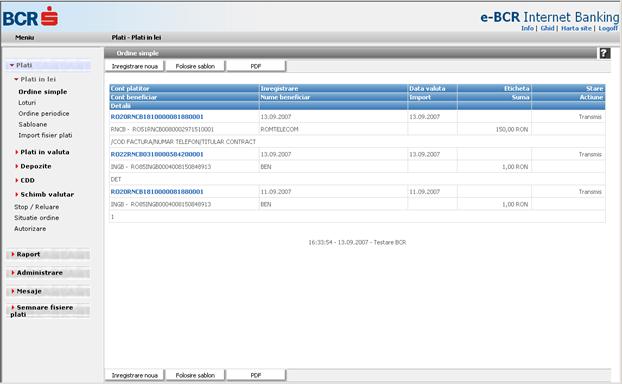This screenshot has width=622, height=384.
Task: Expand Plati in valuta section
Action: tap(42, 152)
